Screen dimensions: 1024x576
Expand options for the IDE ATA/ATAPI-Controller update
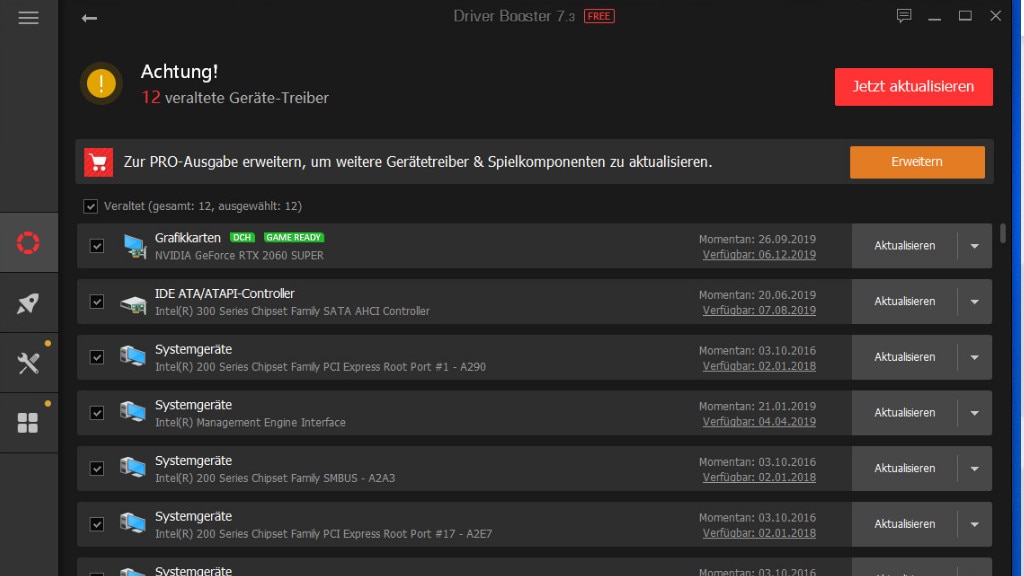pyautogui.click(x=974, y=301)
